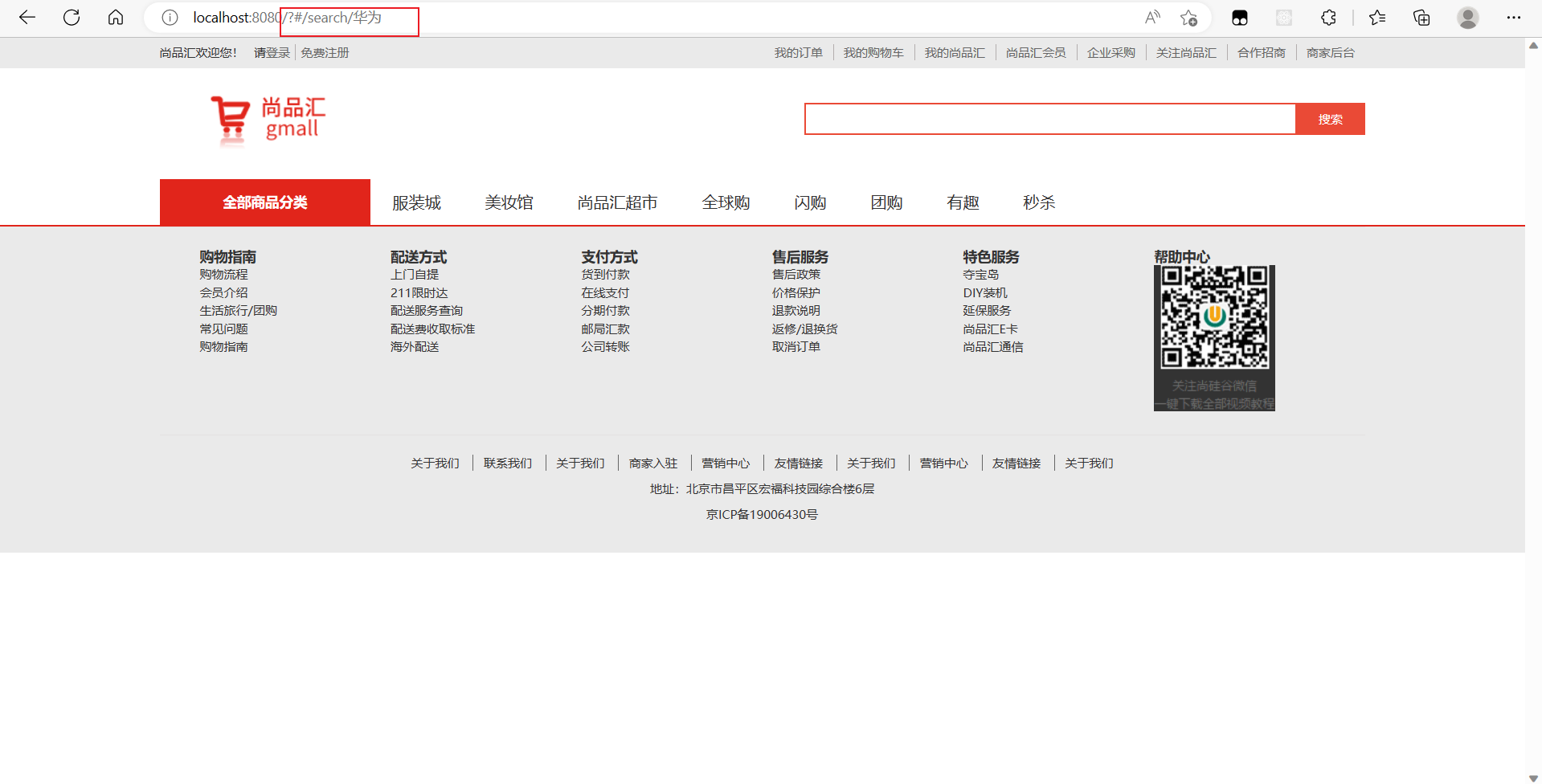Image resolution: width=1542 pixels, height=784 pixels.
Task: Start Read Aloud from the address bar
Action: point(1152,17)
